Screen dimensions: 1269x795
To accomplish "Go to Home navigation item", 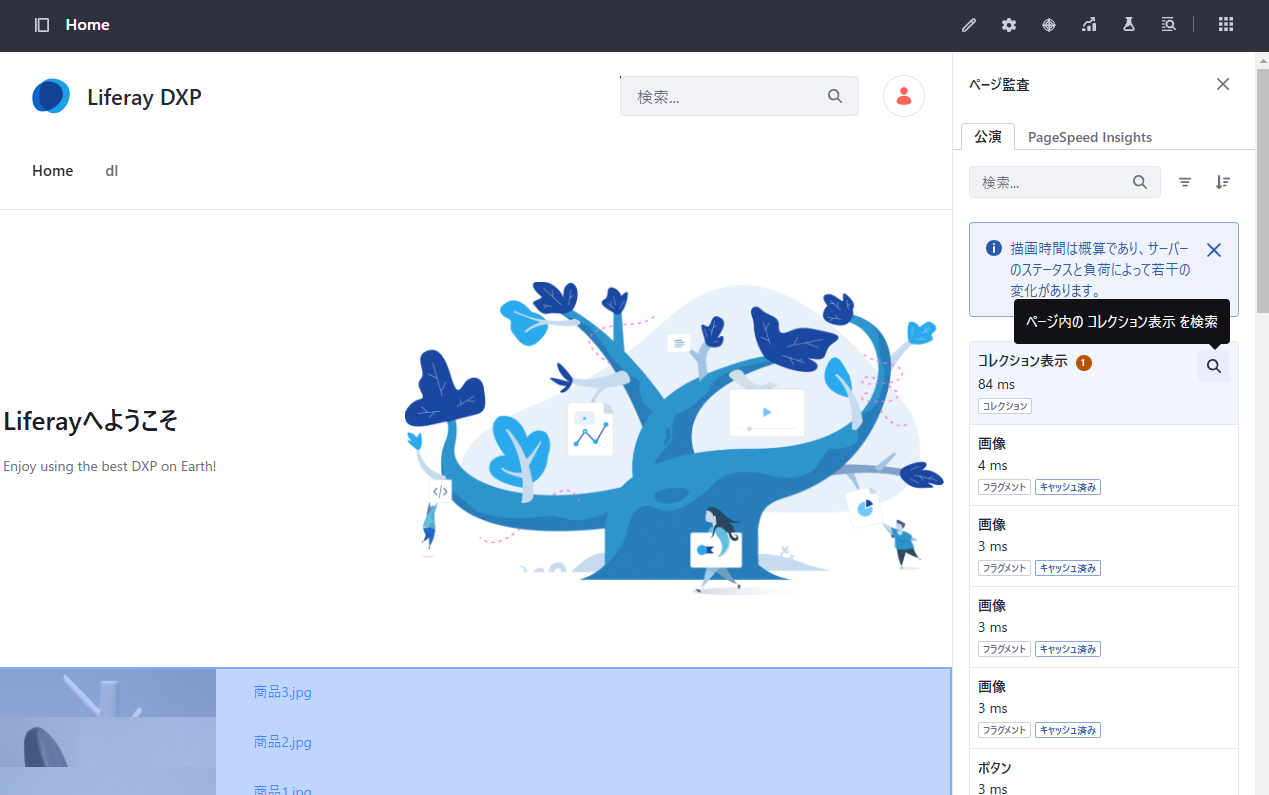I will coord(52,171).
